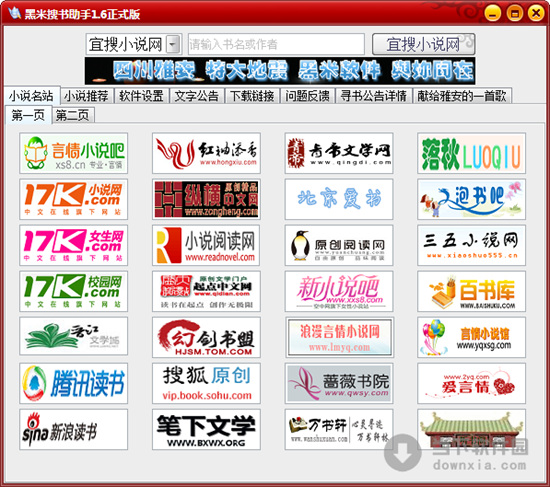Open the 北京爱书 logo
Screen dimensions: 550x487
339,199
